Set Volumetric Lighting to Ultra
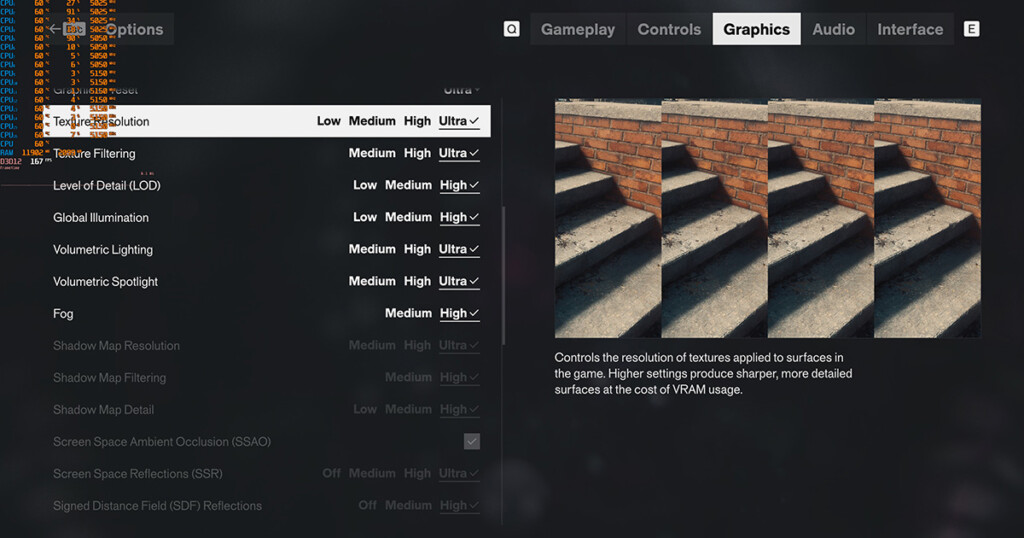Image resolution: width=1024 pixels, height=538 pixels. (x=459, y=249)
